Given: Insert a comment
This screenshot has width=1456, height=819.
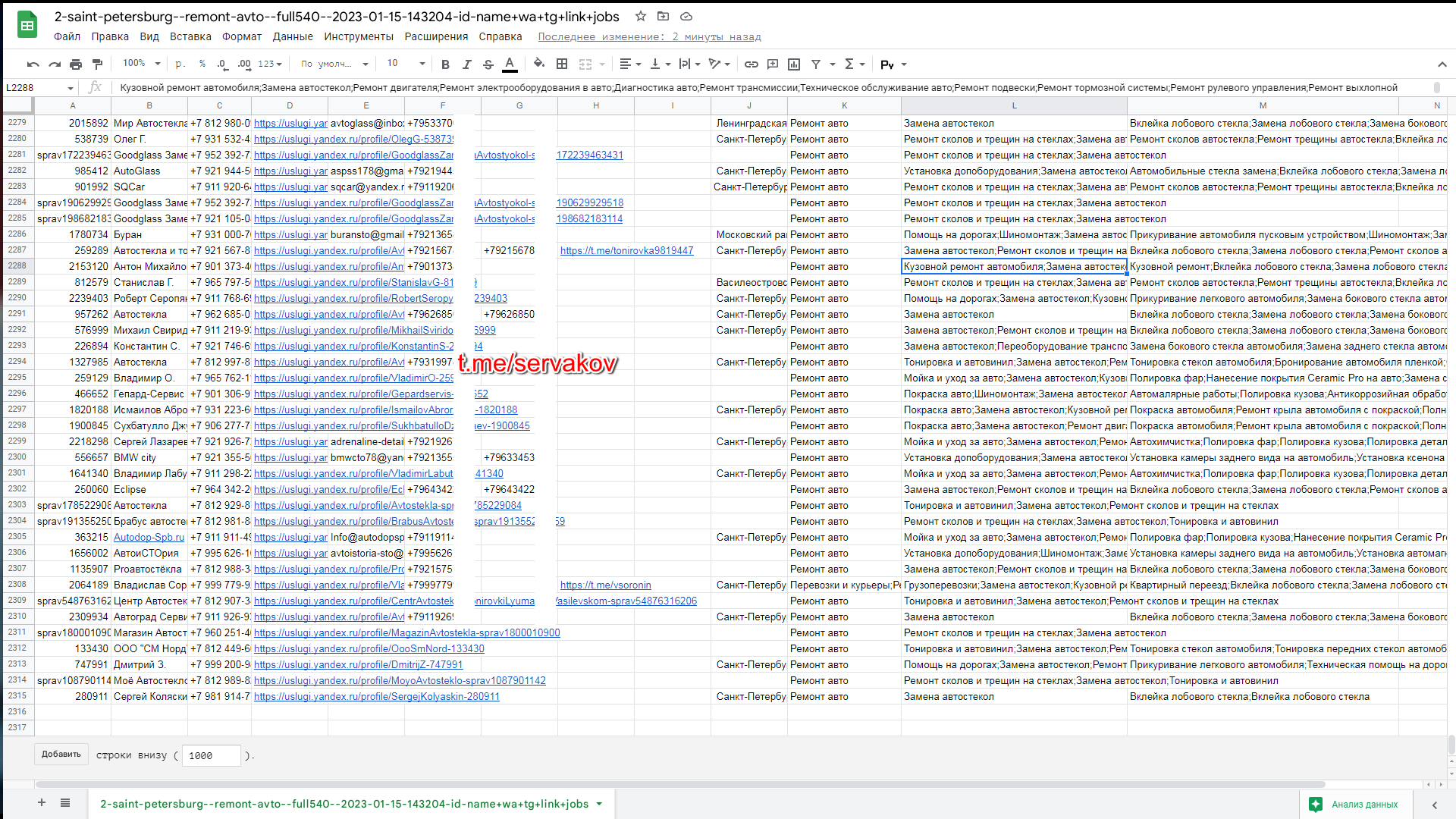Looking at the screenshot, I should pyautogui.click(x=773, y=64).
